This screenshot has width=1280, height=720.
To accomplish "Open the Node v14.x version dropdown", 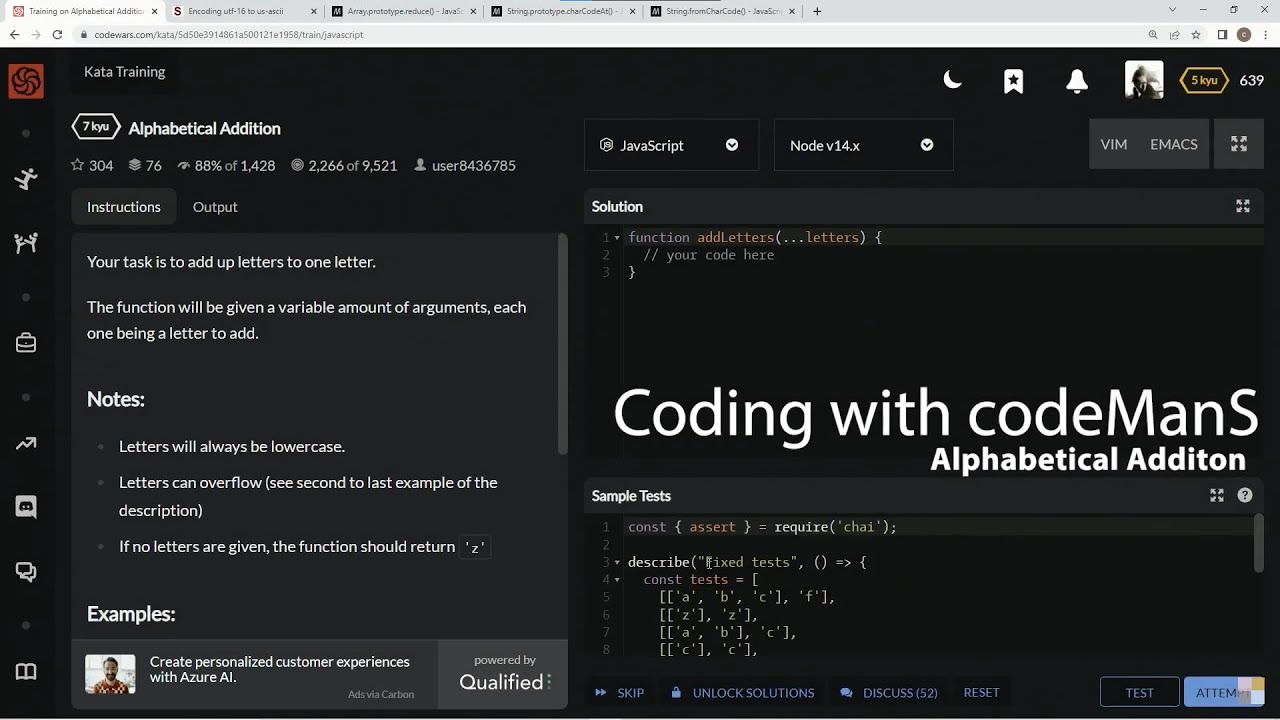I will 863,145.
